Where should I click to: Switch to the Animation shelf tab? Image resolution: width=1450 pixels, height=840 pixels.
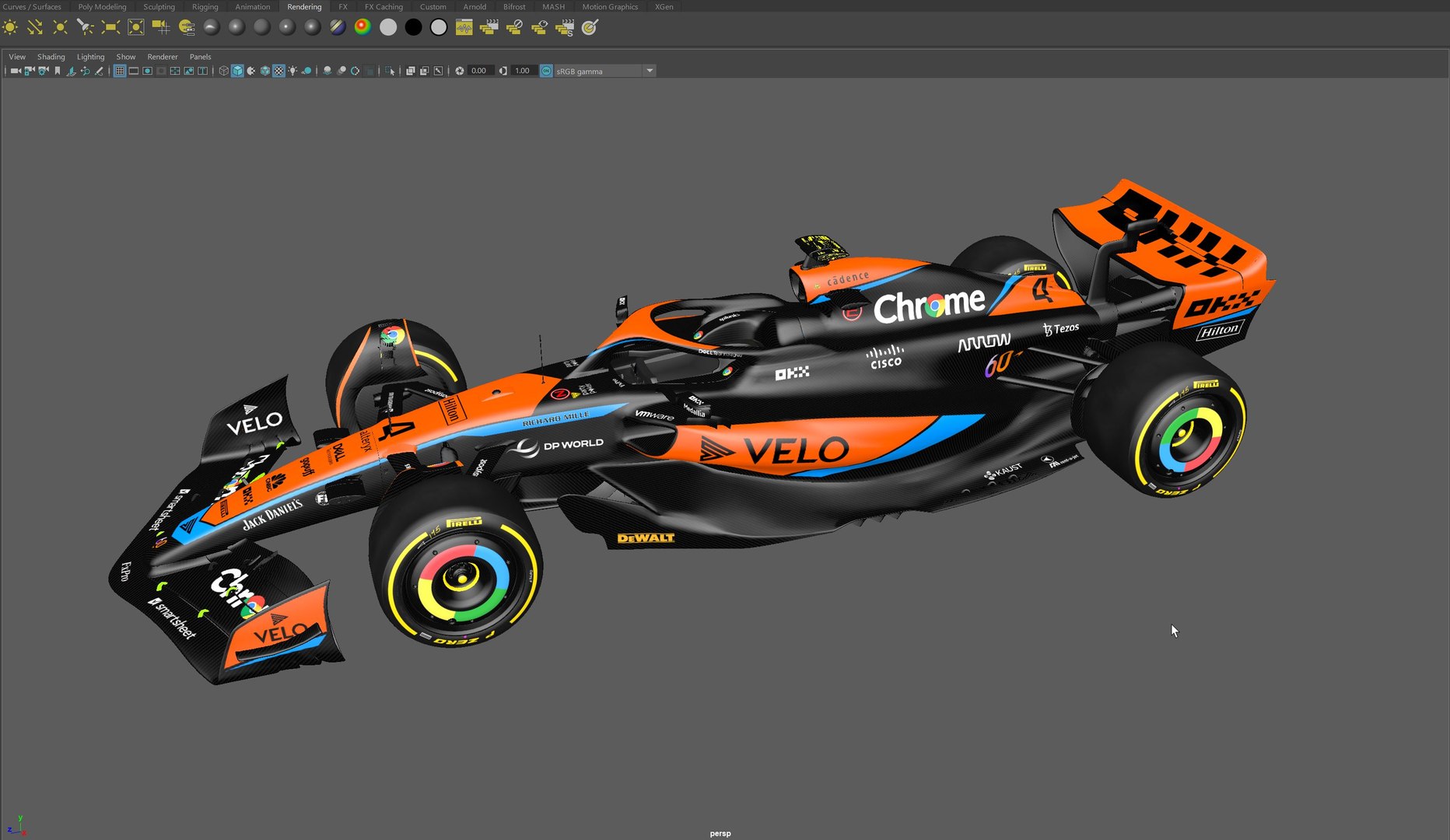253,6
